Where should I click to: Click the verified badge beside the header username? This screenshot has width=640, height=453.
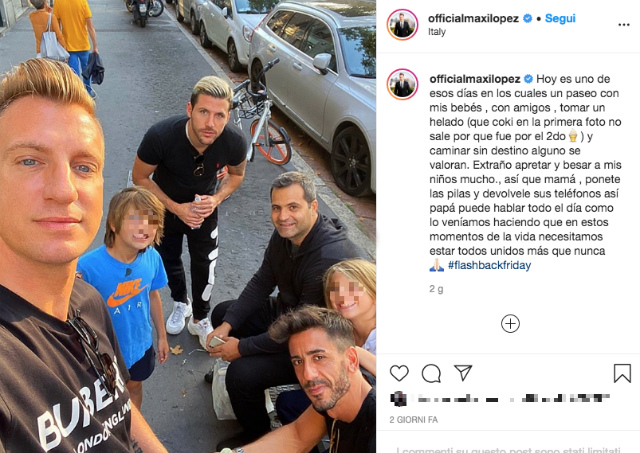[527, 18]
